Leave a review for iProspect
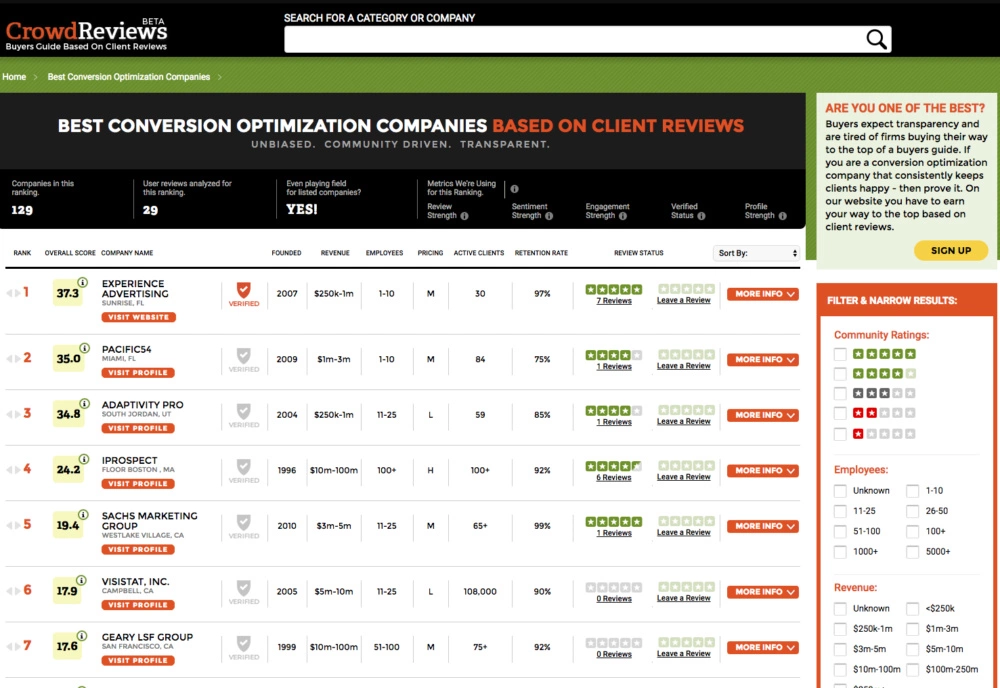 click(x=684, y=477)
